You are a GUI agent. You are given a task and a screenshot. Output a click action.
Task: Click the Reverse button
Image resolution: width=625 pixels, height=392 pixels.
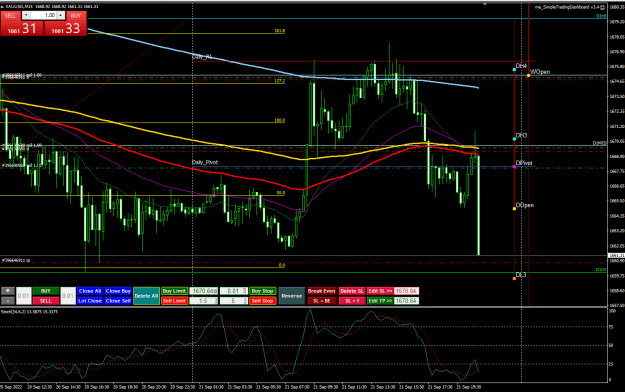[x=291, y=296]
